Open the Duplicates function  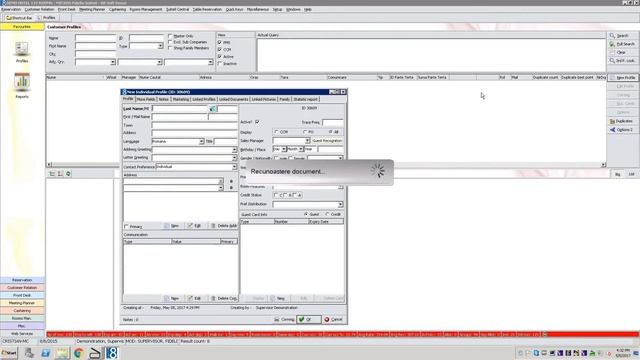click(x=622, y=121)
